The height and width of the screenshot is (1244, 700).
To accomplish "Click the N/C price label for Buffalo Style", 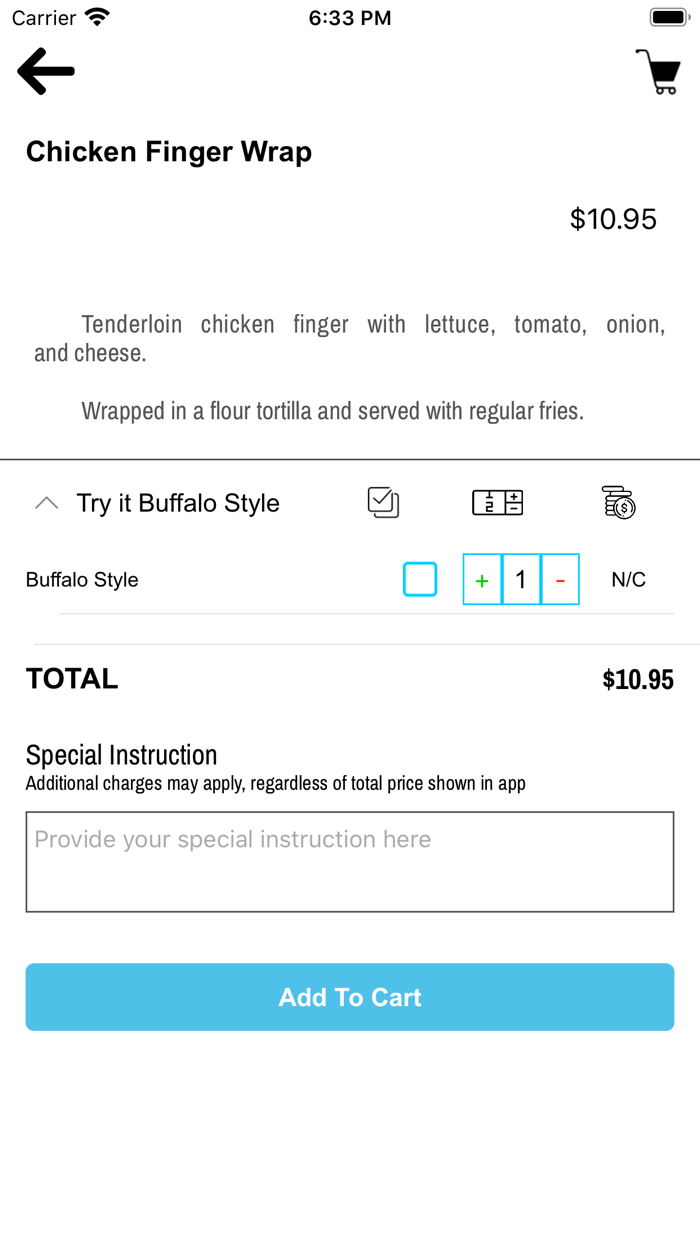I will point(628,579).
